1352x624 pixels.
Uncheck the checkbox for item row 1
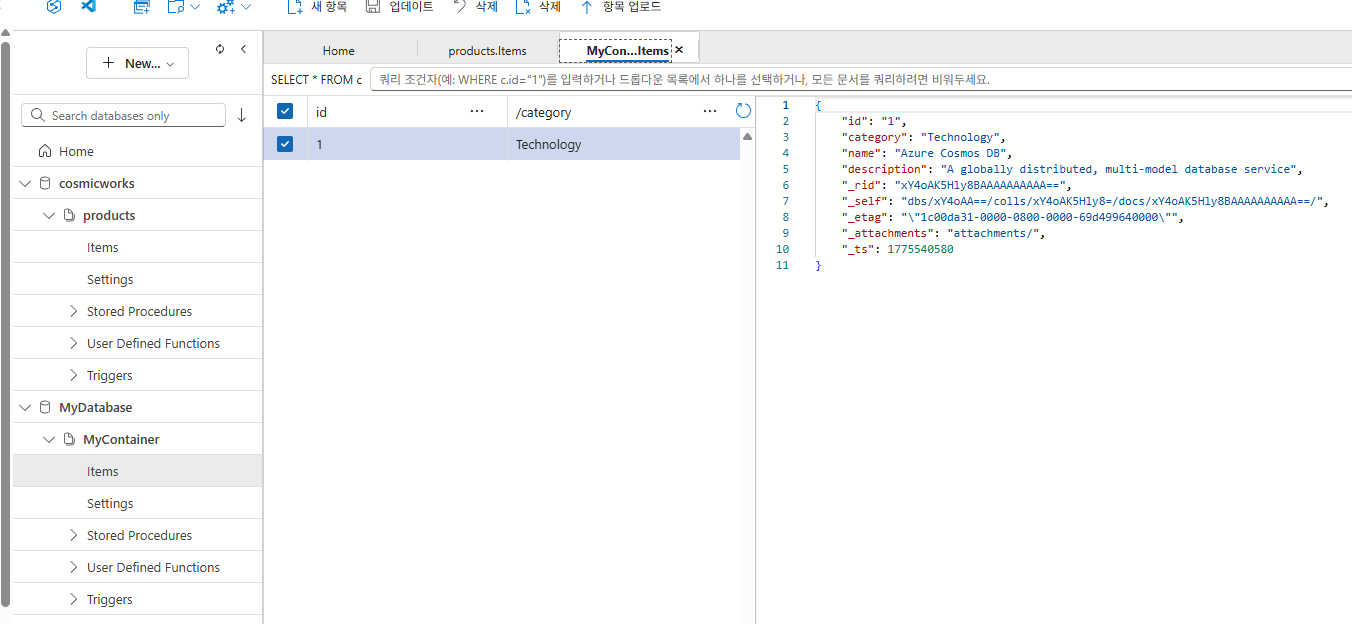(285, 144)
